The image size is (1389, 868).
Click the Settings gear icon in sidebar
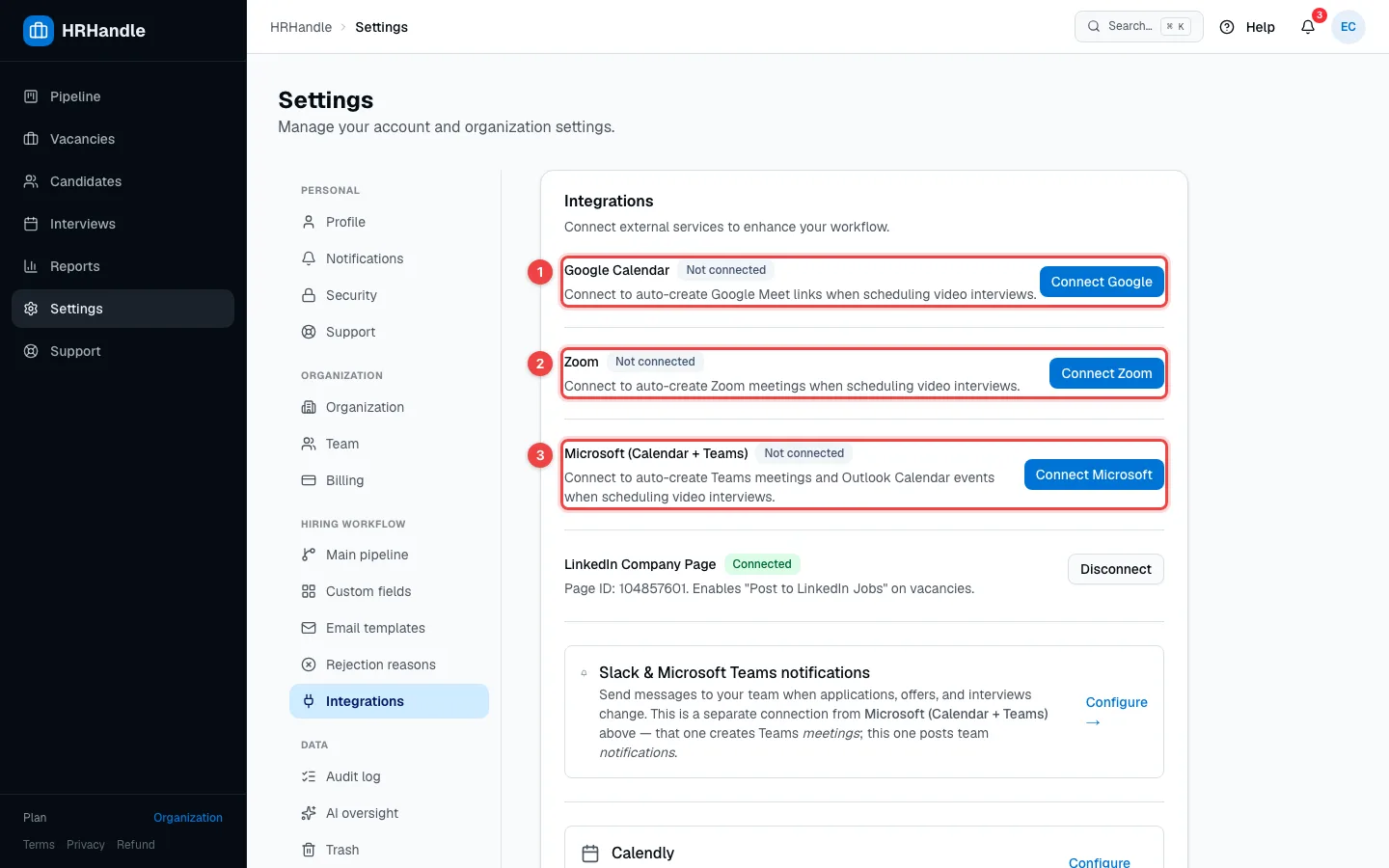coord(31,309)
